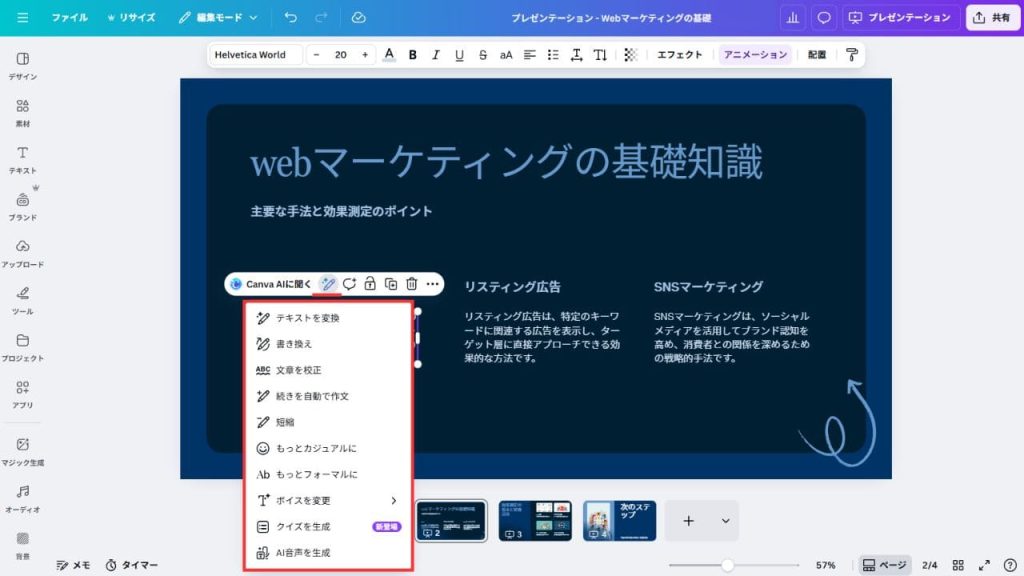Open the analytics bar chart icon
This screenshot has width=1024, height=576.
tap(792, 18)
